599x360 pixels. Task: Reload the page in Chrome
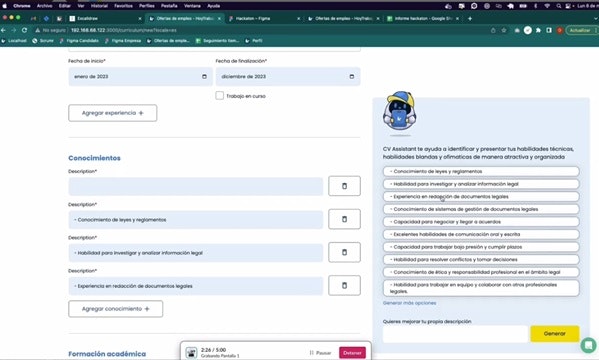pyautogui.click(x=24, y=30)
